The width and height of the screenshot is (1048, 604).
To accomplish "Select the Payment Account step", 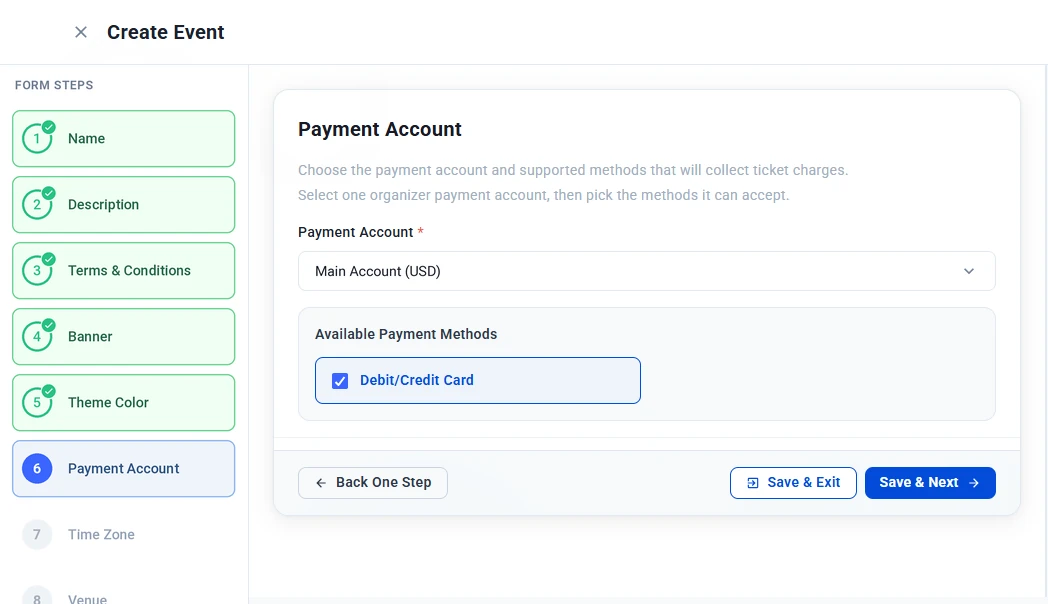I will coord(124,468).
